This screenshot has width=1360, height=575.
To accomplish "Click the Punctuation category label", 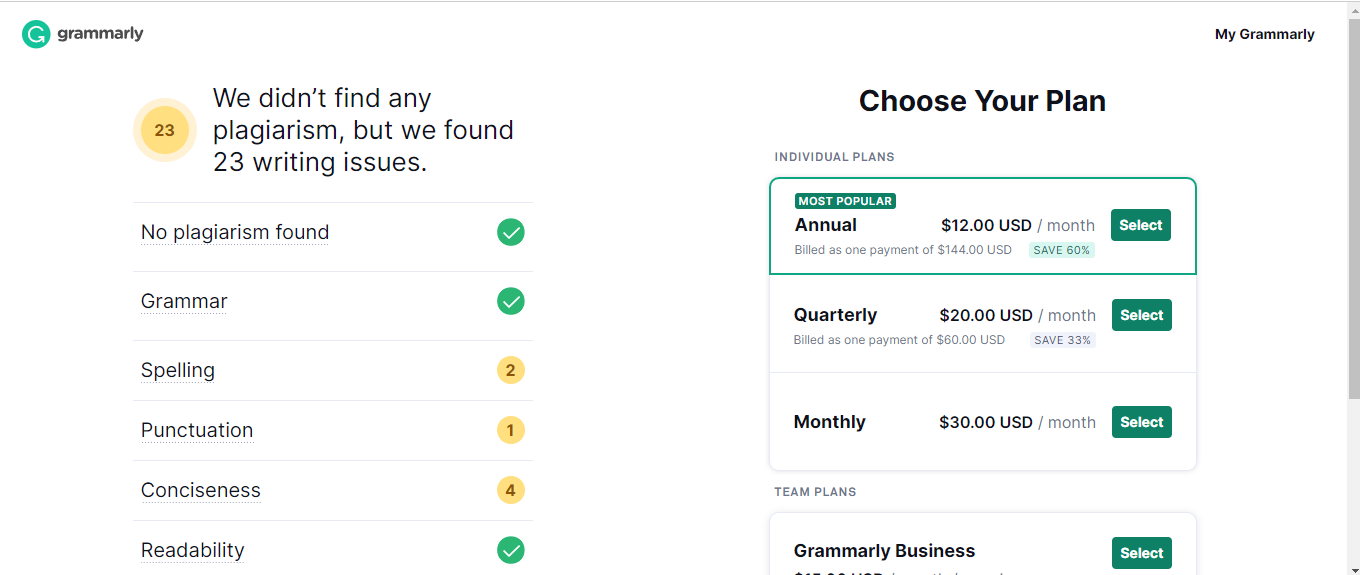I will [x=197, y=431].
